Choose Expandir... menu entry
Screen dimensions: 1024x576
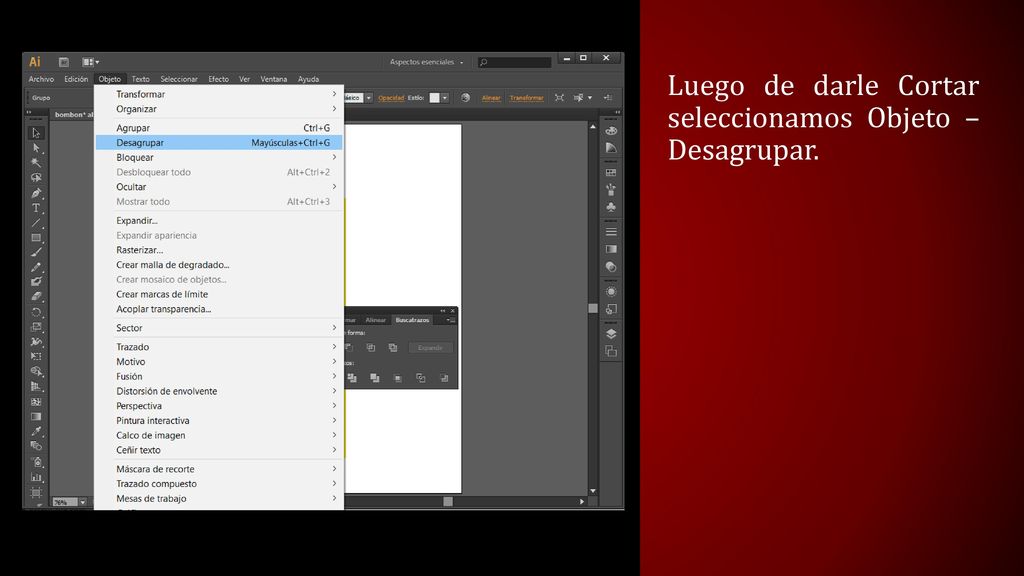point(219,221)
